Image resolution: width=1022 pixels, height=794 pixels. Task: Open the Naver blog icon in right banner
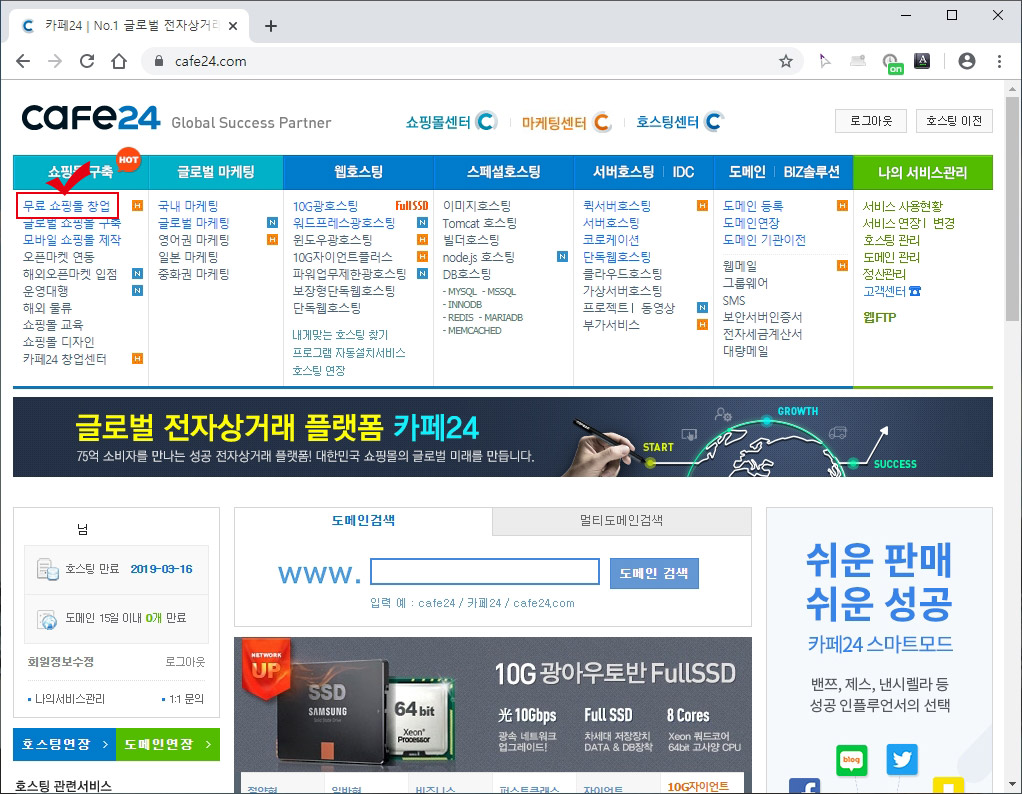click(851, 759)
